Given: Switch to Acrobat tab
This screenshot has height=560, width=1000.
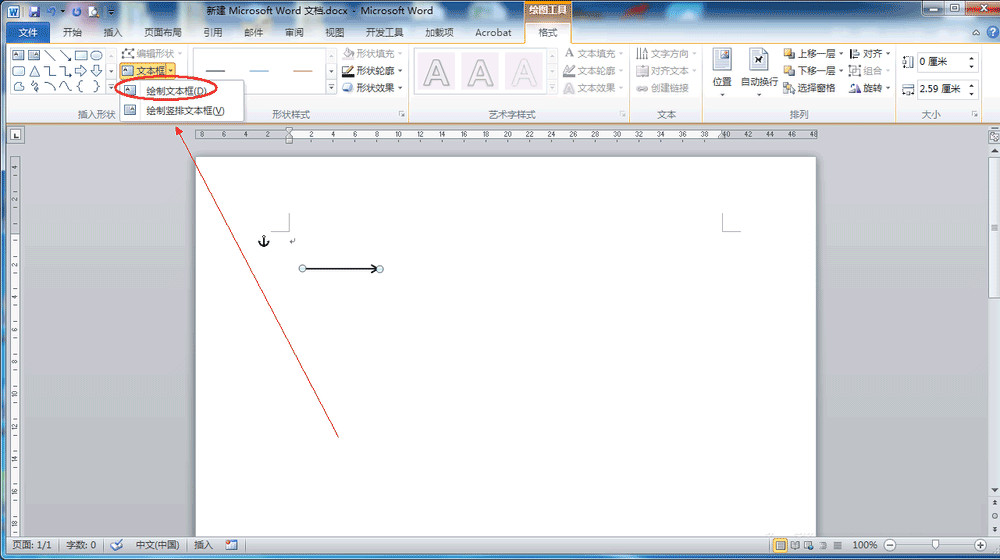Looking at the screenshot, I should point(493,33).
